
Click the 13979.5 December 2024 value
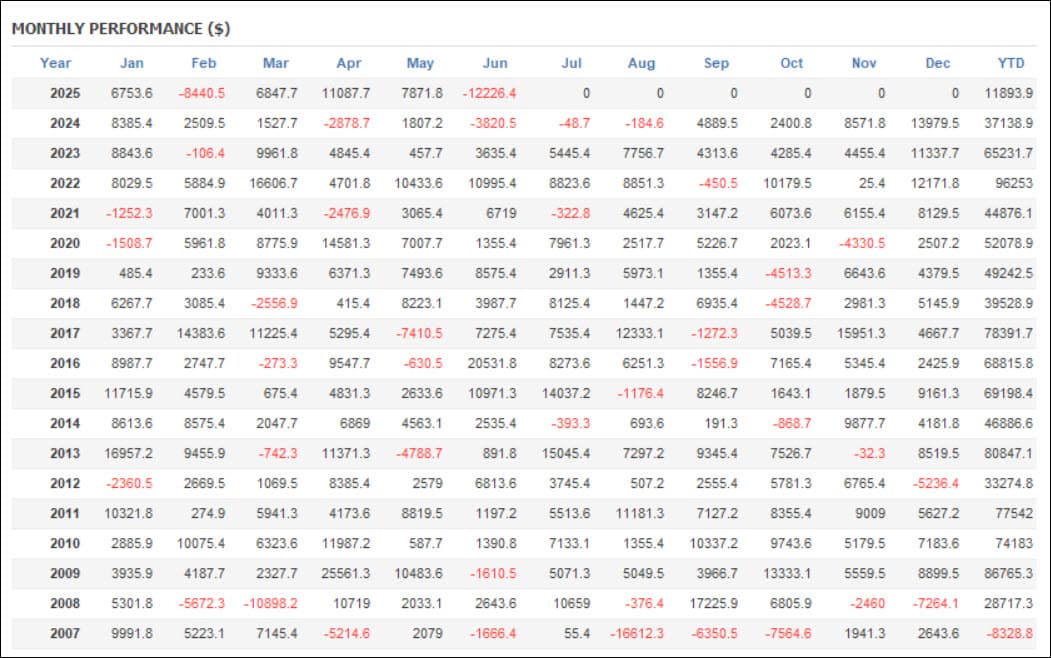(x=934, y=123)
